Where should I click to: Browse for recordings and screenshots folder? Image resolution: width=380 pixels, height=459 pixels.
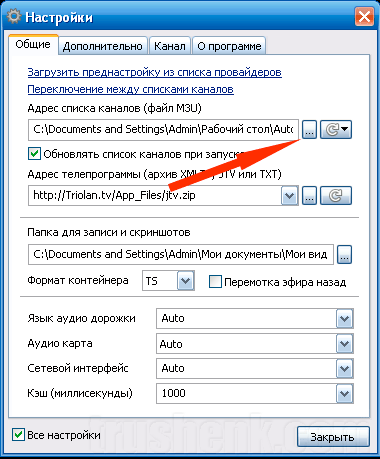point(344,255)
